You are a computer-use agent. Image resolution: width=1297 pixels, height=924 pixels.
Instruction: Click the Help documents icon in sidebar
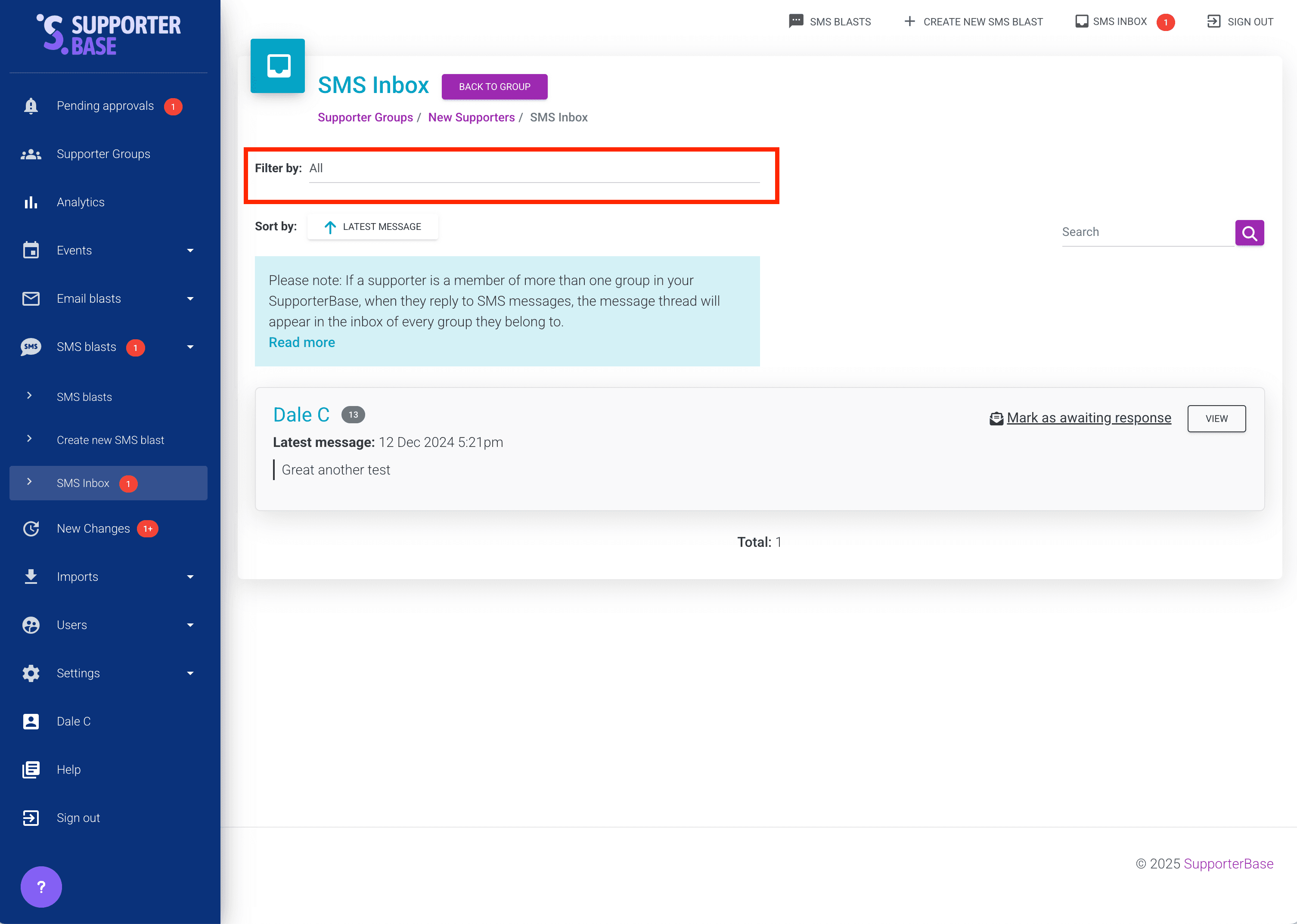pos(31,769)
